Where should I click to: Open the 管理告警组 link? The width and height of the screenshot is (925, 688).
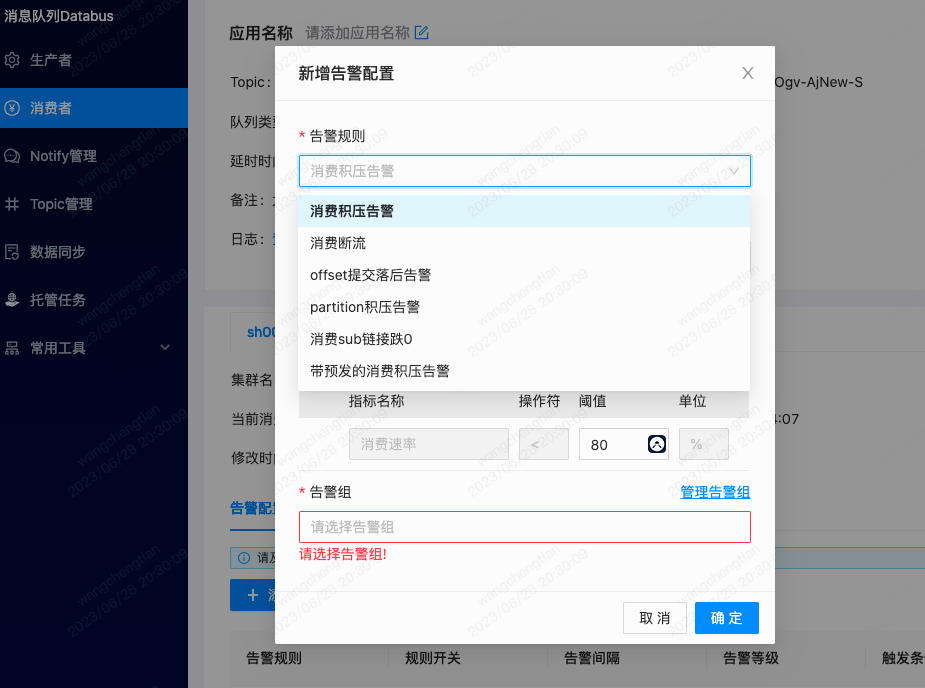[715, 492]
